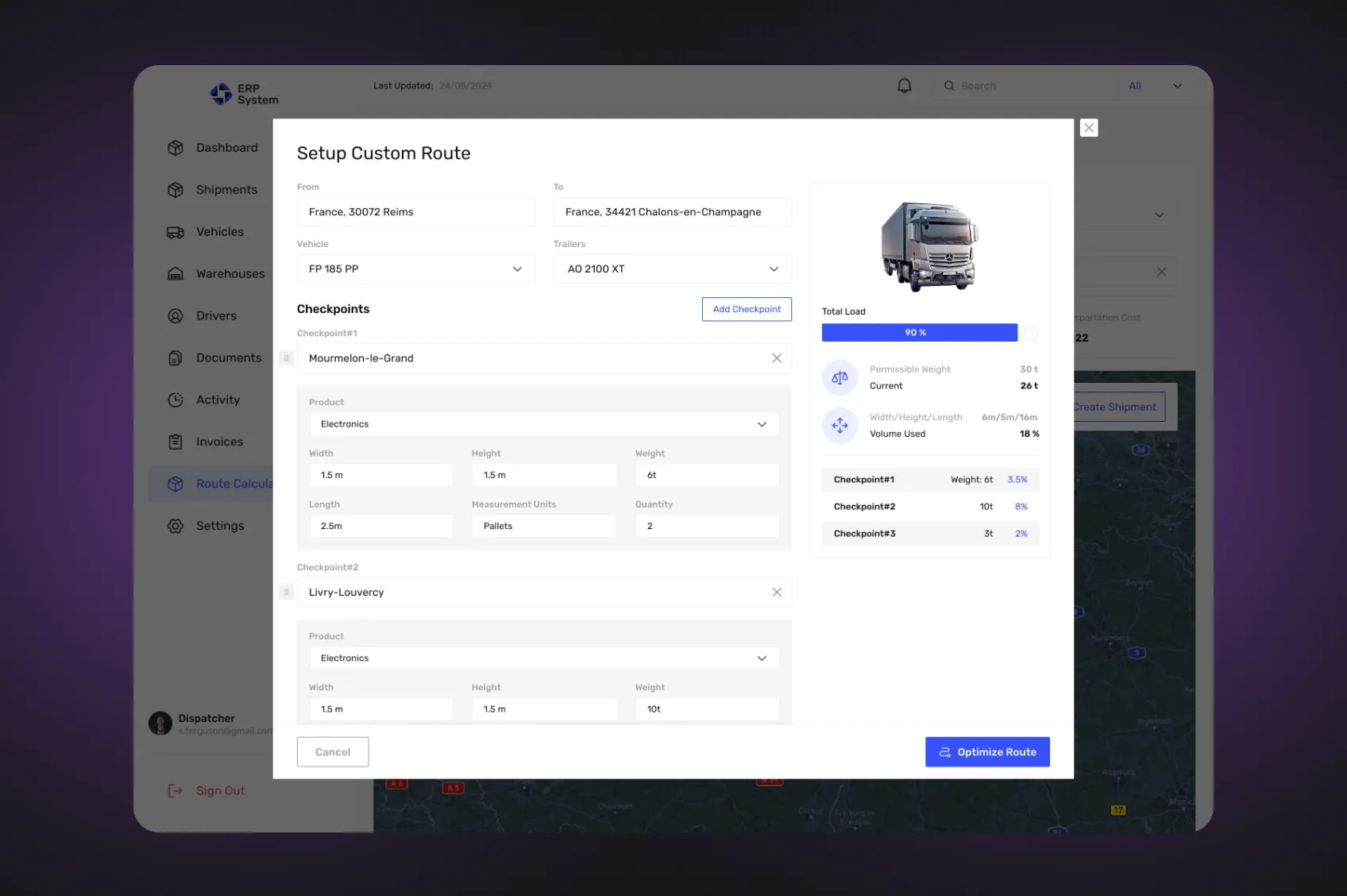Image resolution: width=1347 pixels, height=896 pixels.
Task: Grab drag handle for Checkpoint#1
Action: [x=287, y=358]
